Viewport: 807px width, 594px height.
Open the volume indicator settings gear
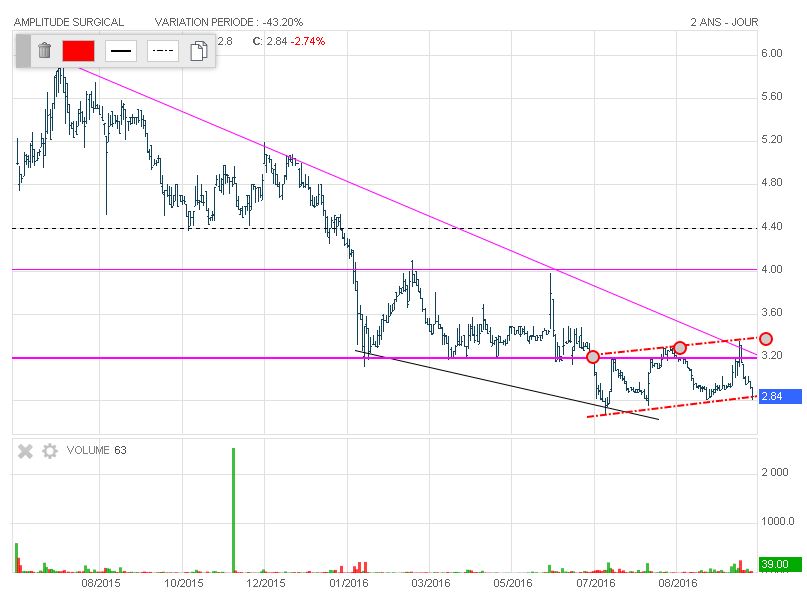50,451
